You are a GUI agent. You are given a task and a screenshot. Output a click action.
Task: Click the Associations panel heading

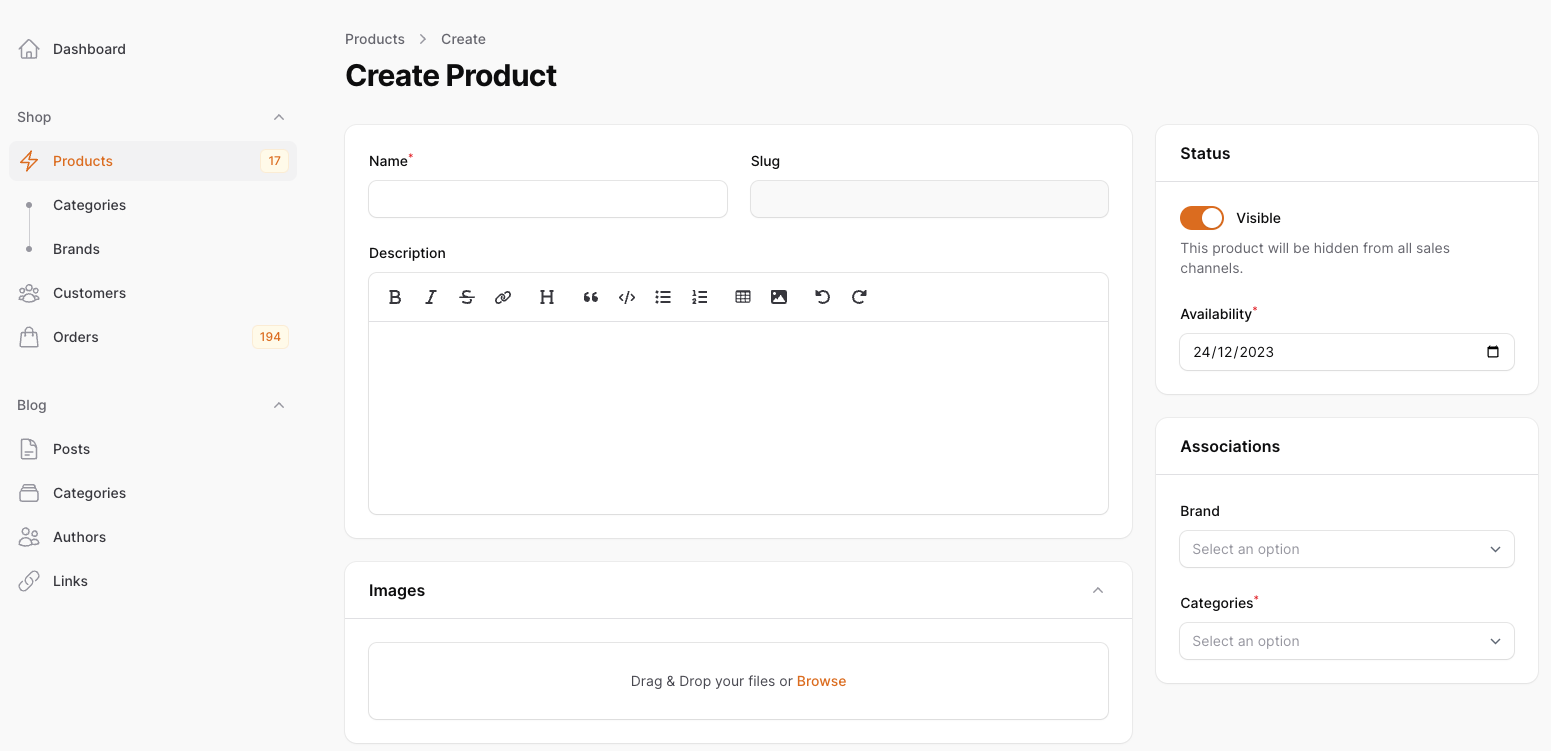pos(1230,446)
